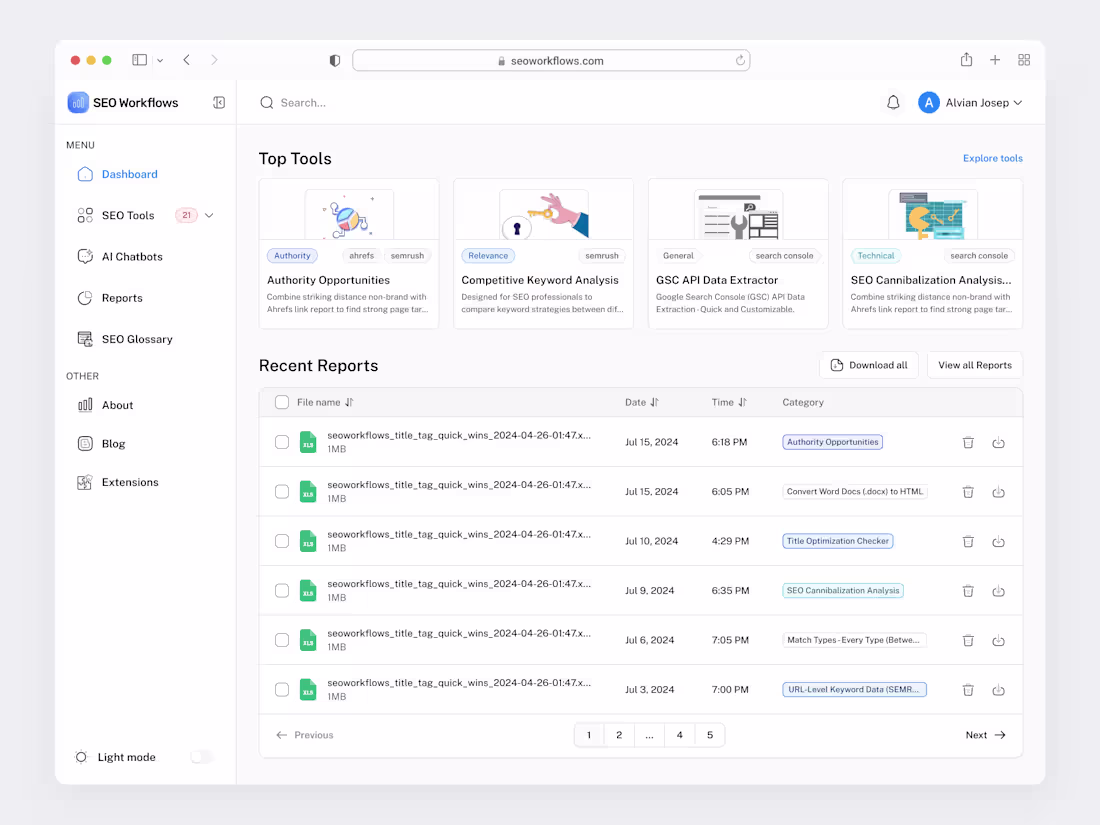Click Title Optimization Checker category tag
Viewport: 1100px width, 825px height.
point(838,541)
